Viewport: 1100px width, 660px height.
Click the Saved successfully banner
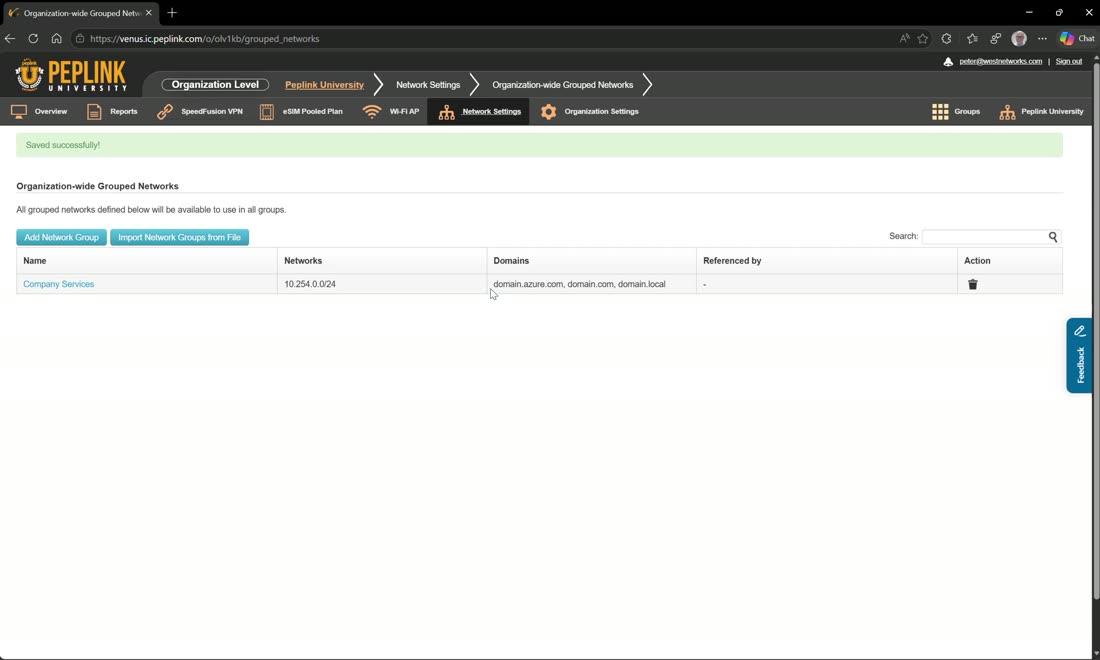(x=539, y=145)
